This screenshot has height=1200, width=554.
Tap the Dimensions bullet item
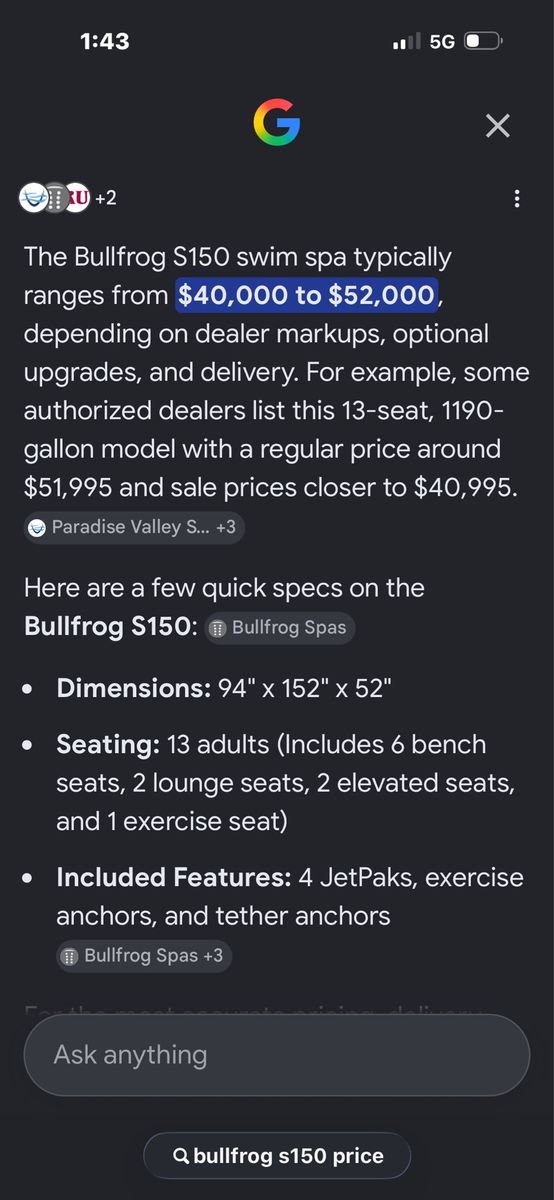(224, 688)
